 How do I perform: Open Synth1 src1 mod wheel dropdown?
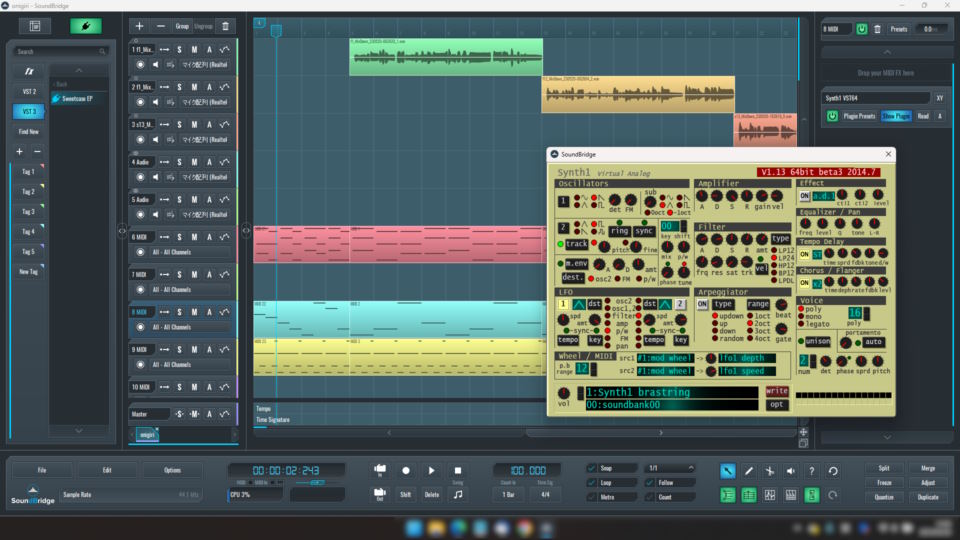pyautogui.click(x=665, y=358)
